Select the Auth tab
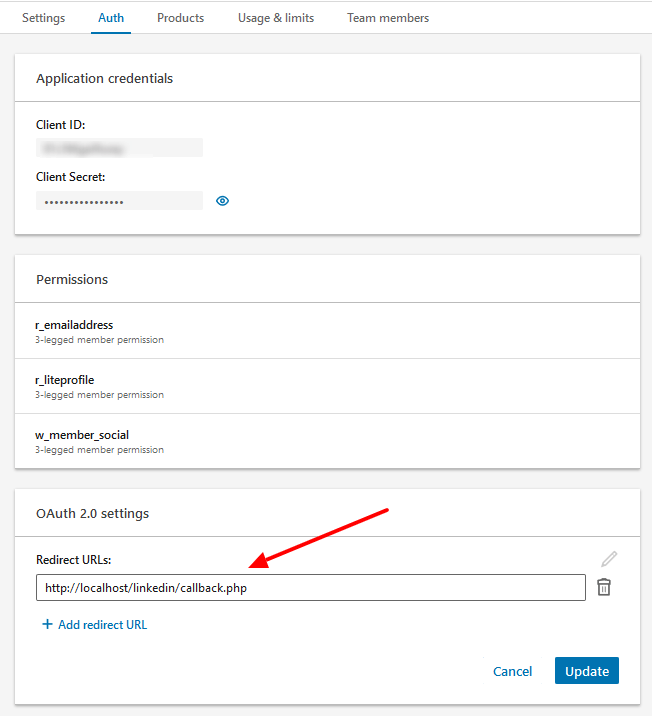 click(x=111, y=18)
